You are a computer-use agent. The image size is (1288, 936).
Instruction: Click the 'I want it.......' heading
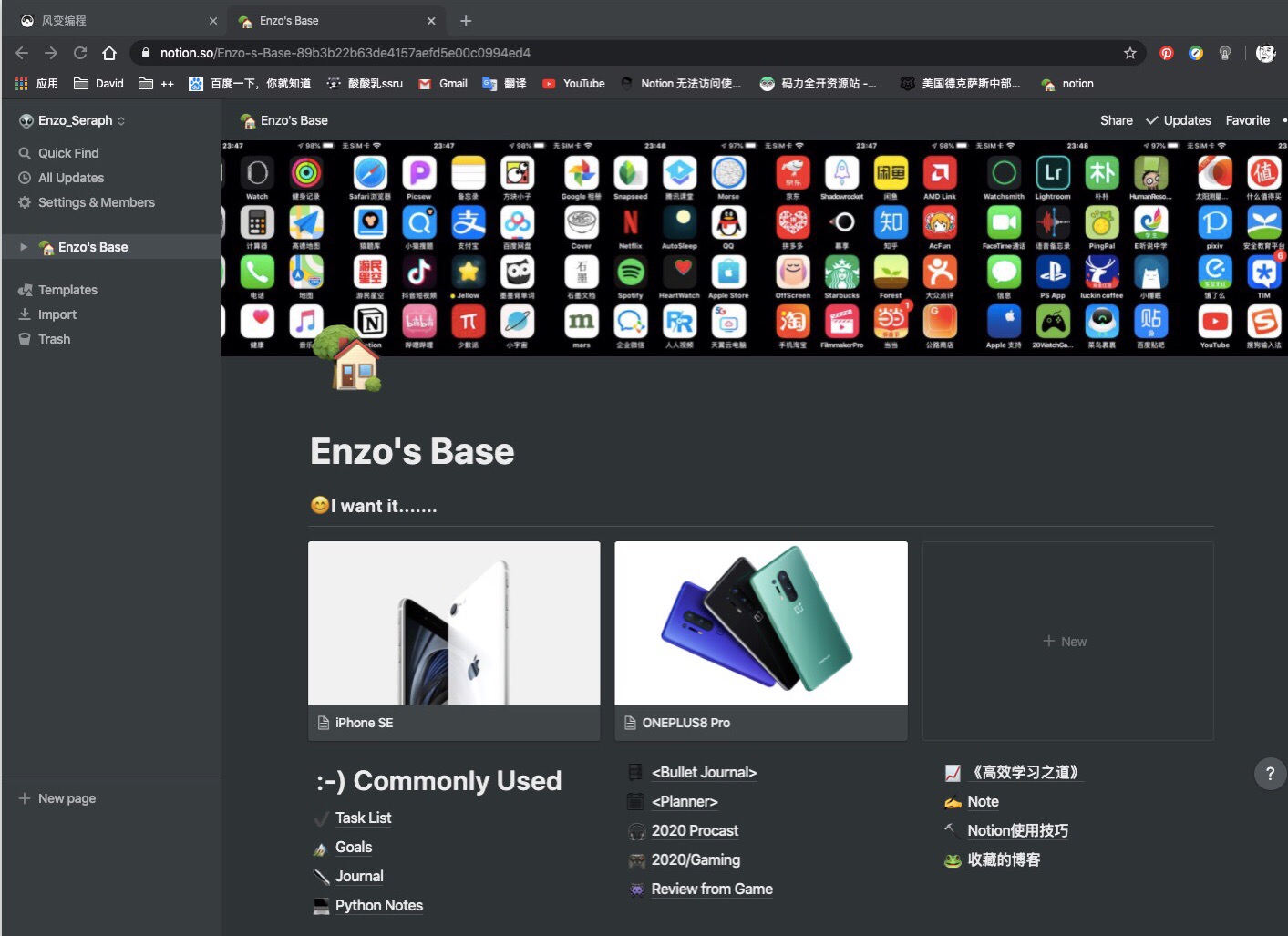point(374,506)
